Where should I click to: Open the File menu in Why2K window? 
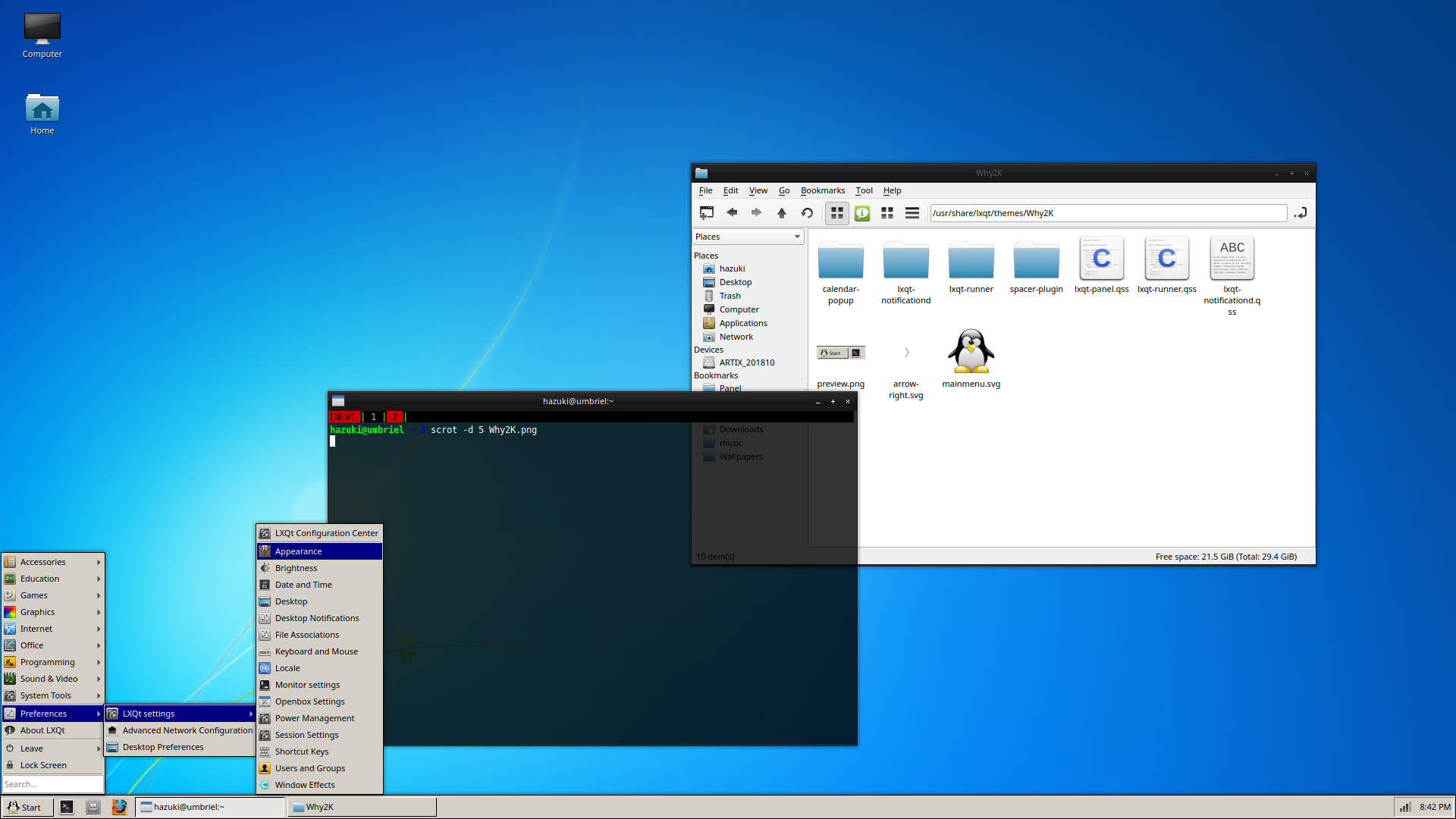tap(705, 190)
